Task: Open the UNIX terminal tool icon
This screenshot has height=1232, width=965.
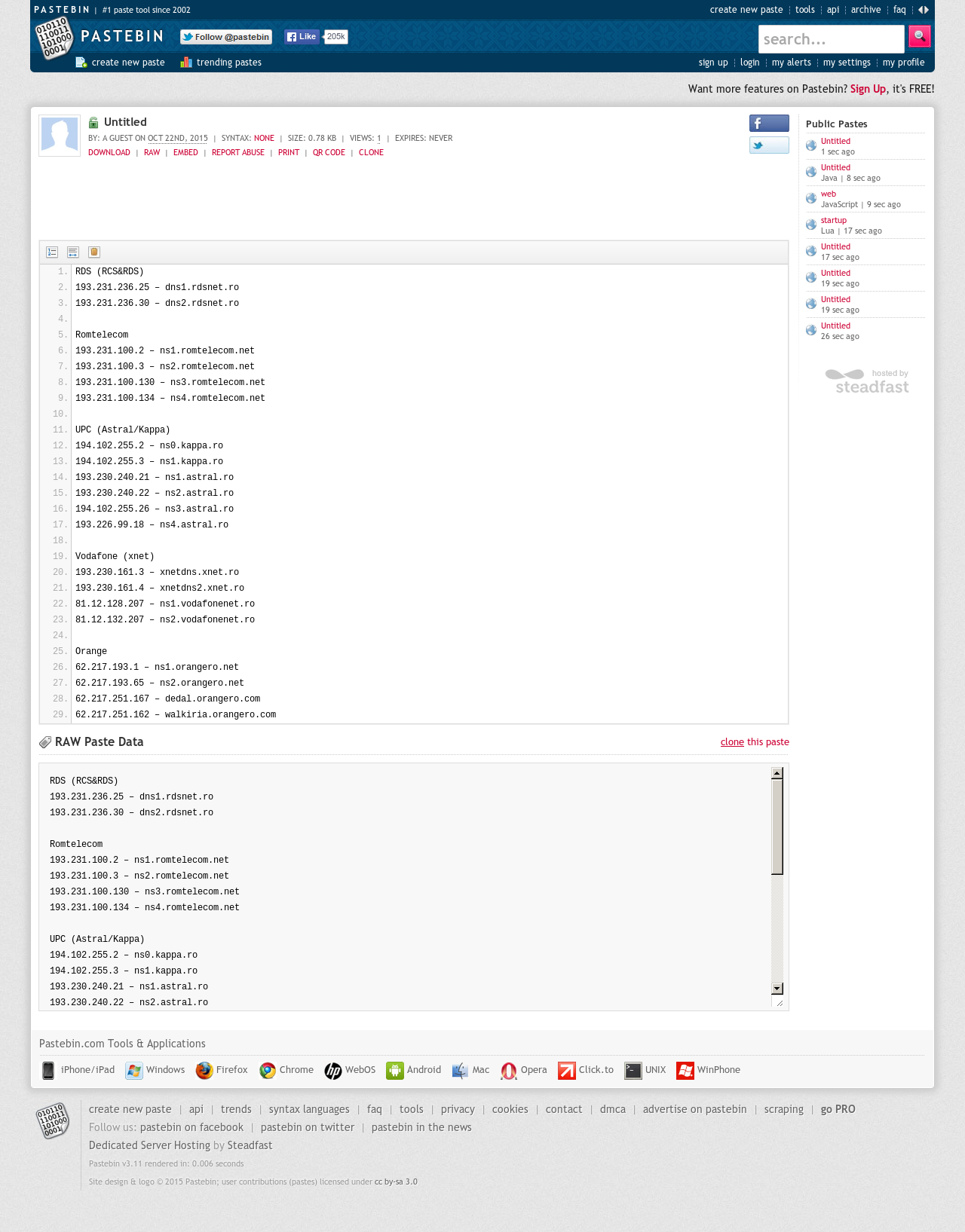Action: click(633, 1070)
